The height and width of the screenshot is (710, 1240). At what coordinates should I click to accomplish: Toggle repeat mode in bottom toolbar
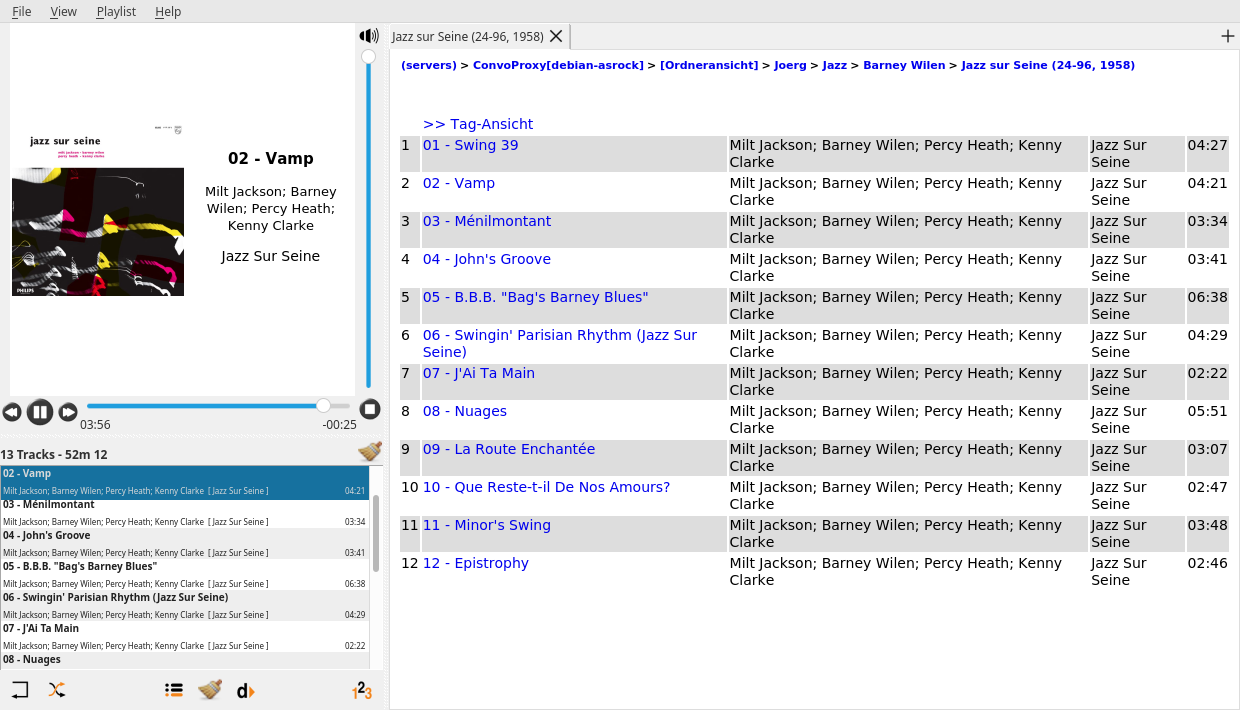pos(20,690)
